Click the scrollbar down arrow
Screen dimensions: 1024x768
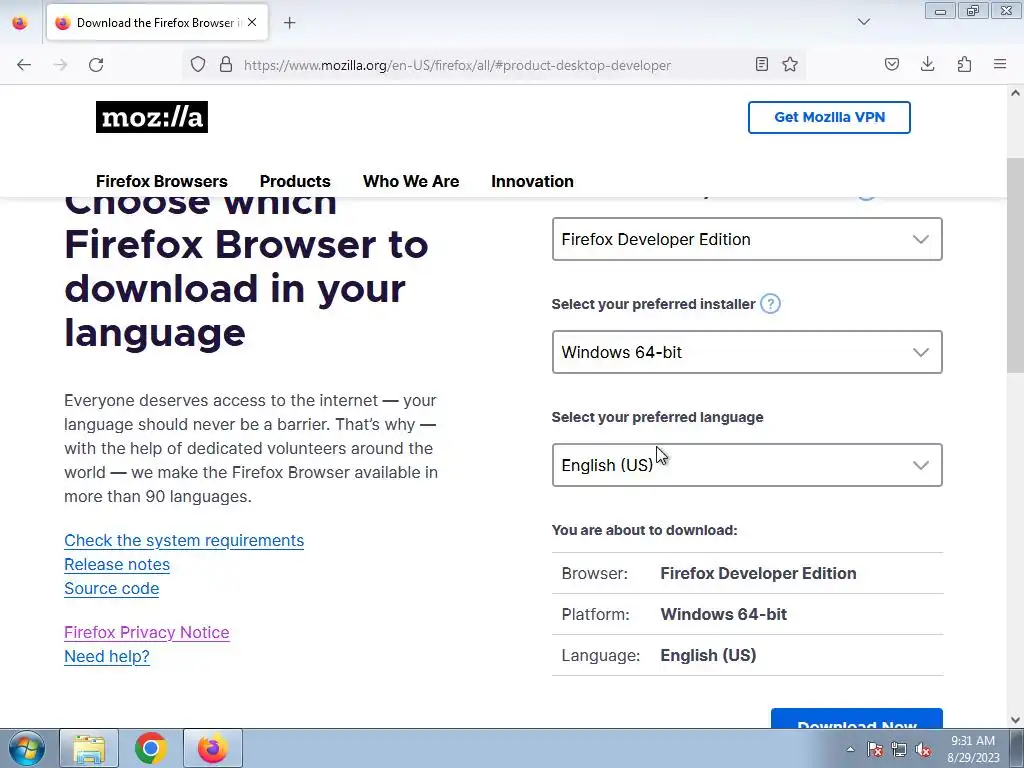point(1015,720)
